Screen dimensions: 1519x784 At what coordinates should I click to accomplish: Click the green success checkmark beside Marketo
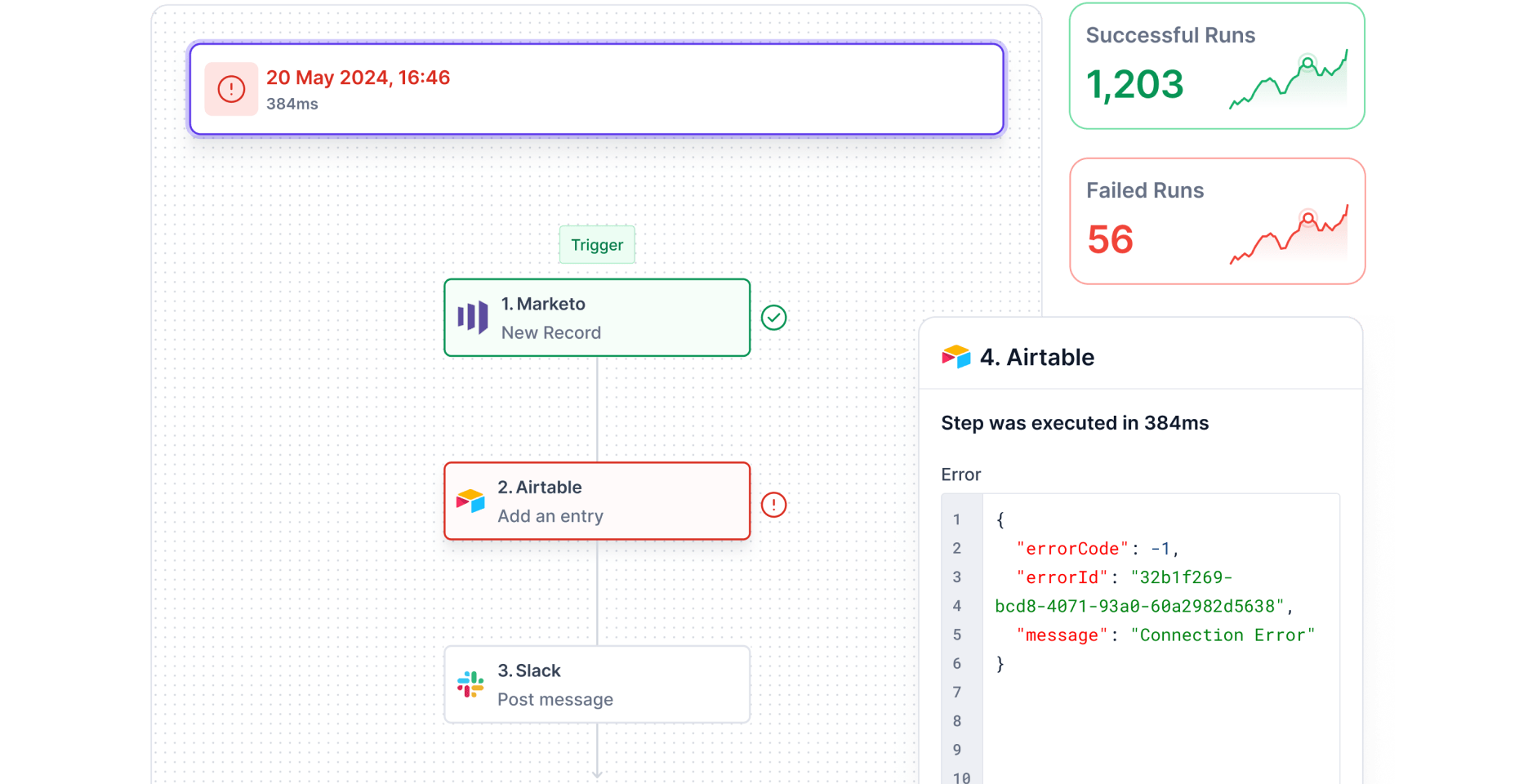point(773,318)
